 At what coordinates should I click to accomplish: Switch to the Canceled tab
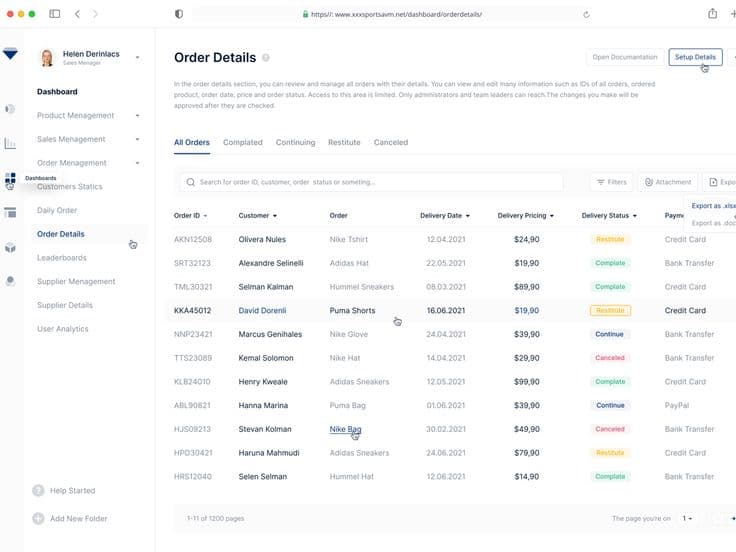point(391,142)
